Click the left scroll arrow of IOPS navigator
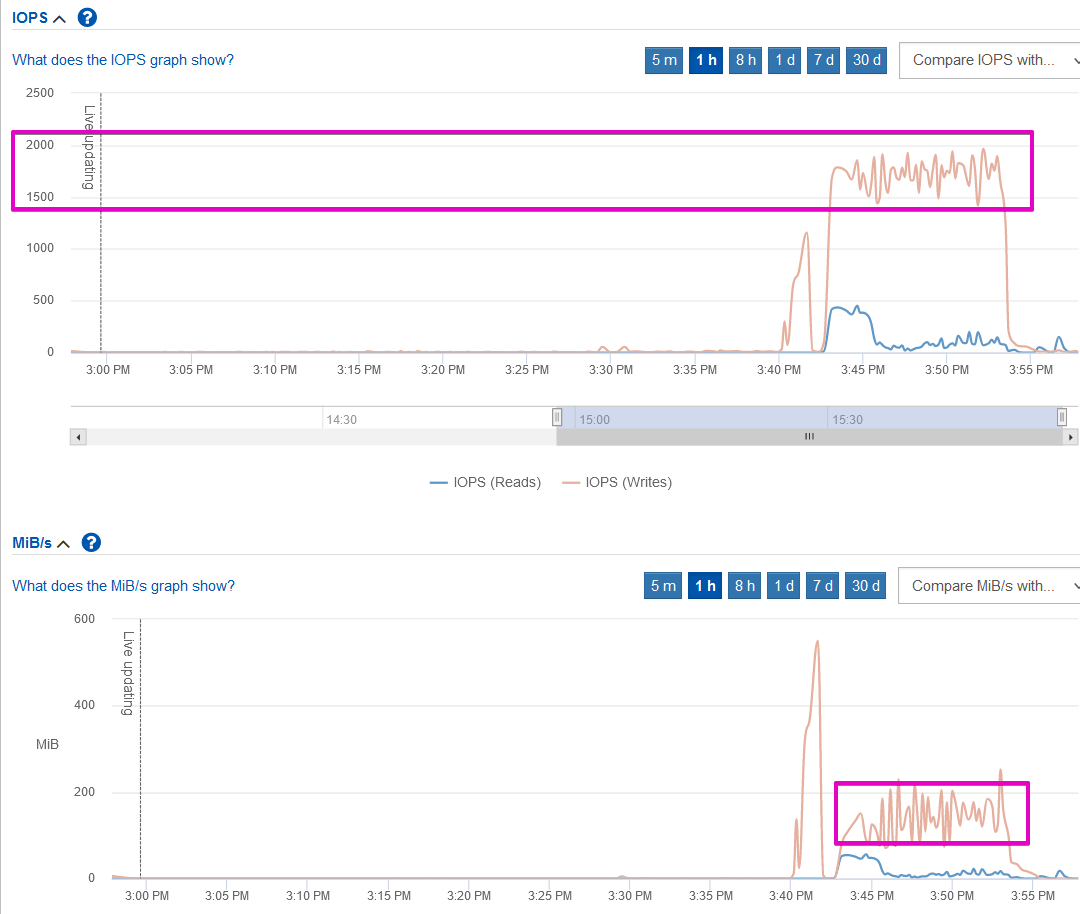This screenshot has width=1080, height=914. tap(79, 437)
